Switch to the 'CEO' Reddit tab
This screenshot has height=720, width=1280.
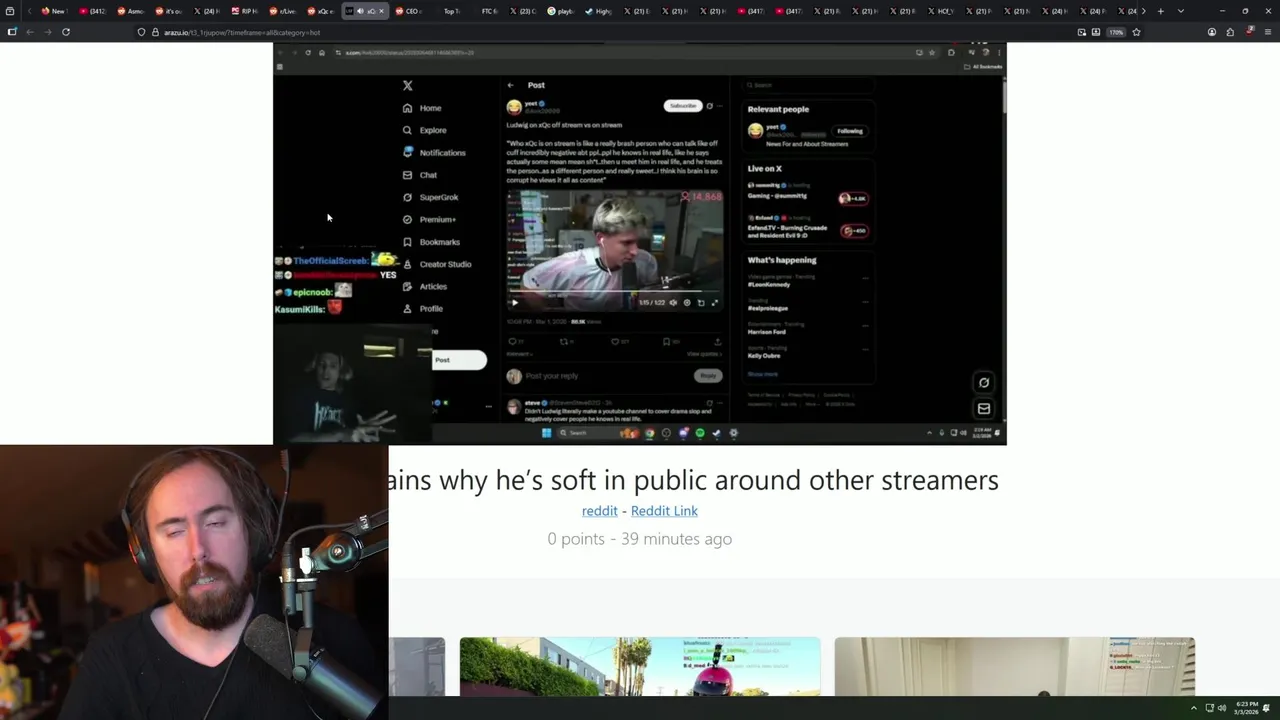406,11
